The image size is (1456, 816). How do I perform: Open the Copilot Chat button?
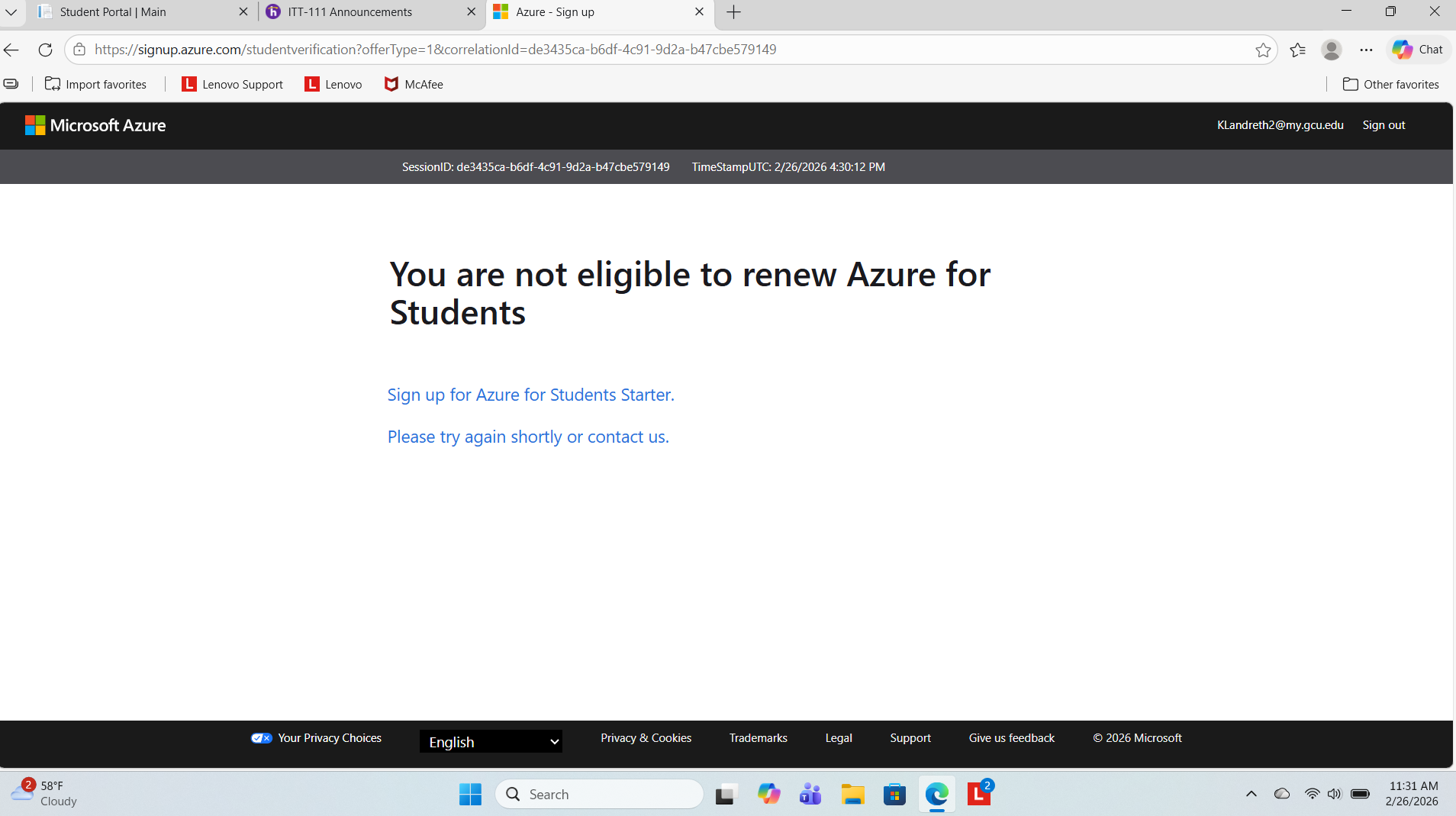[1418, 50]
